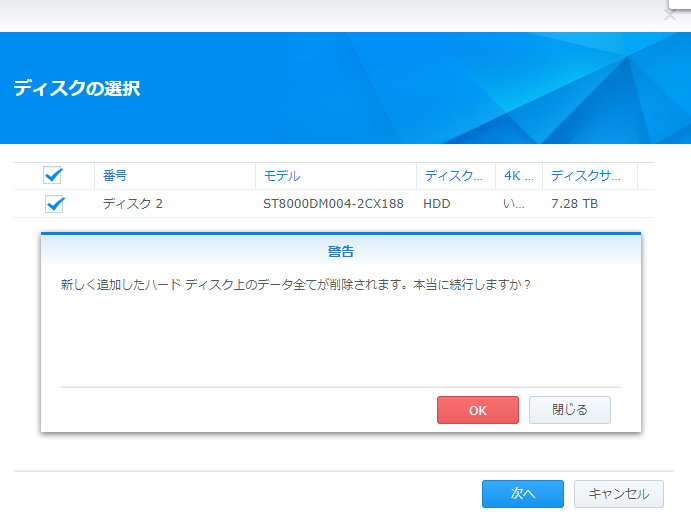Click the い... 4K native cell

[514, 204]
